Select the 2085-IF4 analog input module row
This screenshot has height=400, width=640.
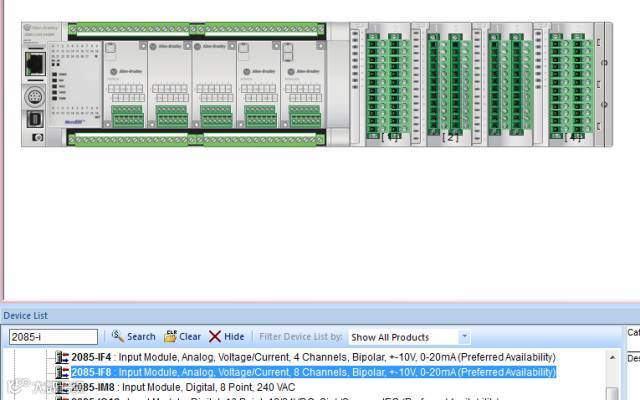313,357
